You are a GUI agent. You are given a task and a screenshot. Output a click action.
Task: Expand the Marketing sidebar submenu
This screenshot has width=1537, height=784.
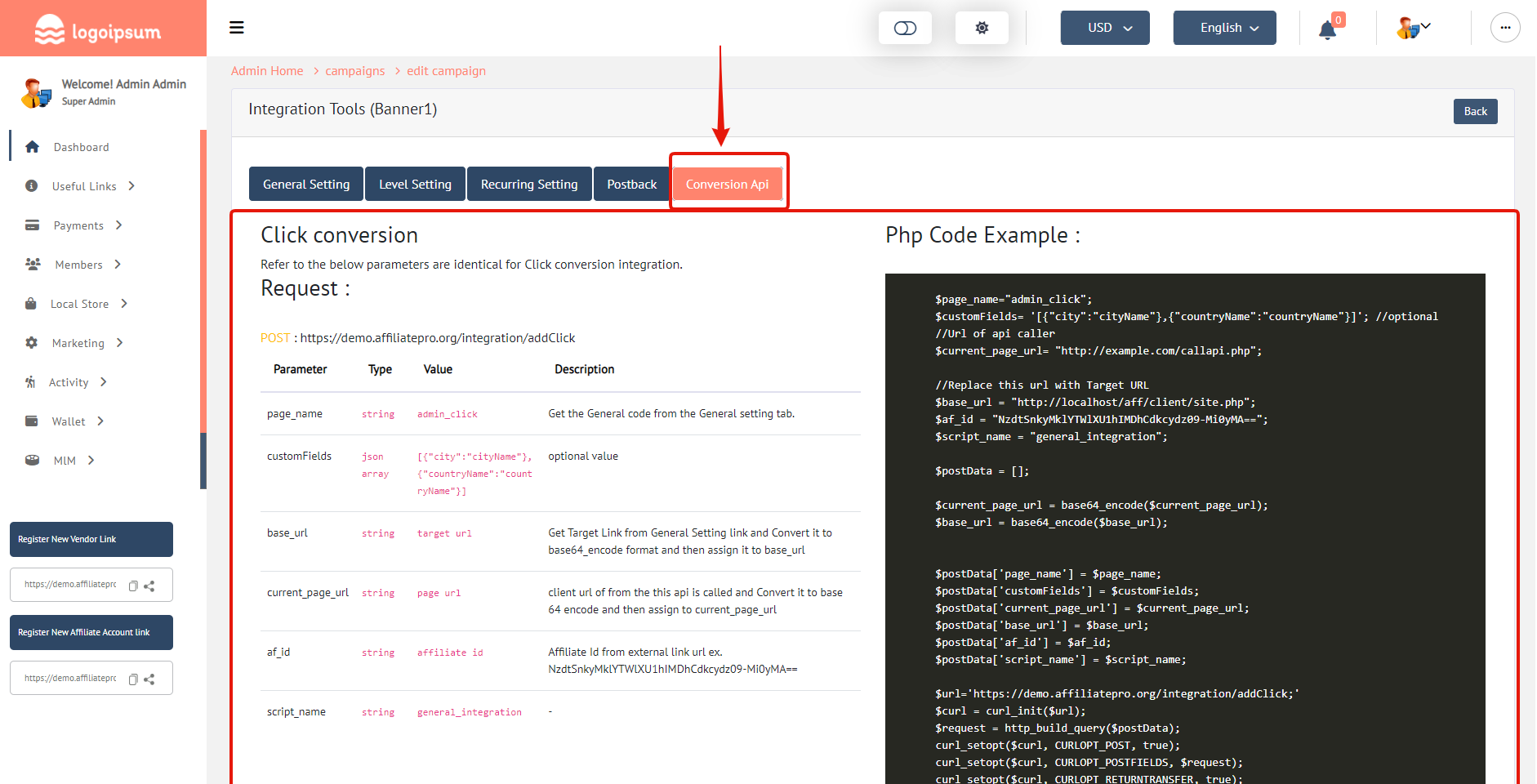(79, 342)
